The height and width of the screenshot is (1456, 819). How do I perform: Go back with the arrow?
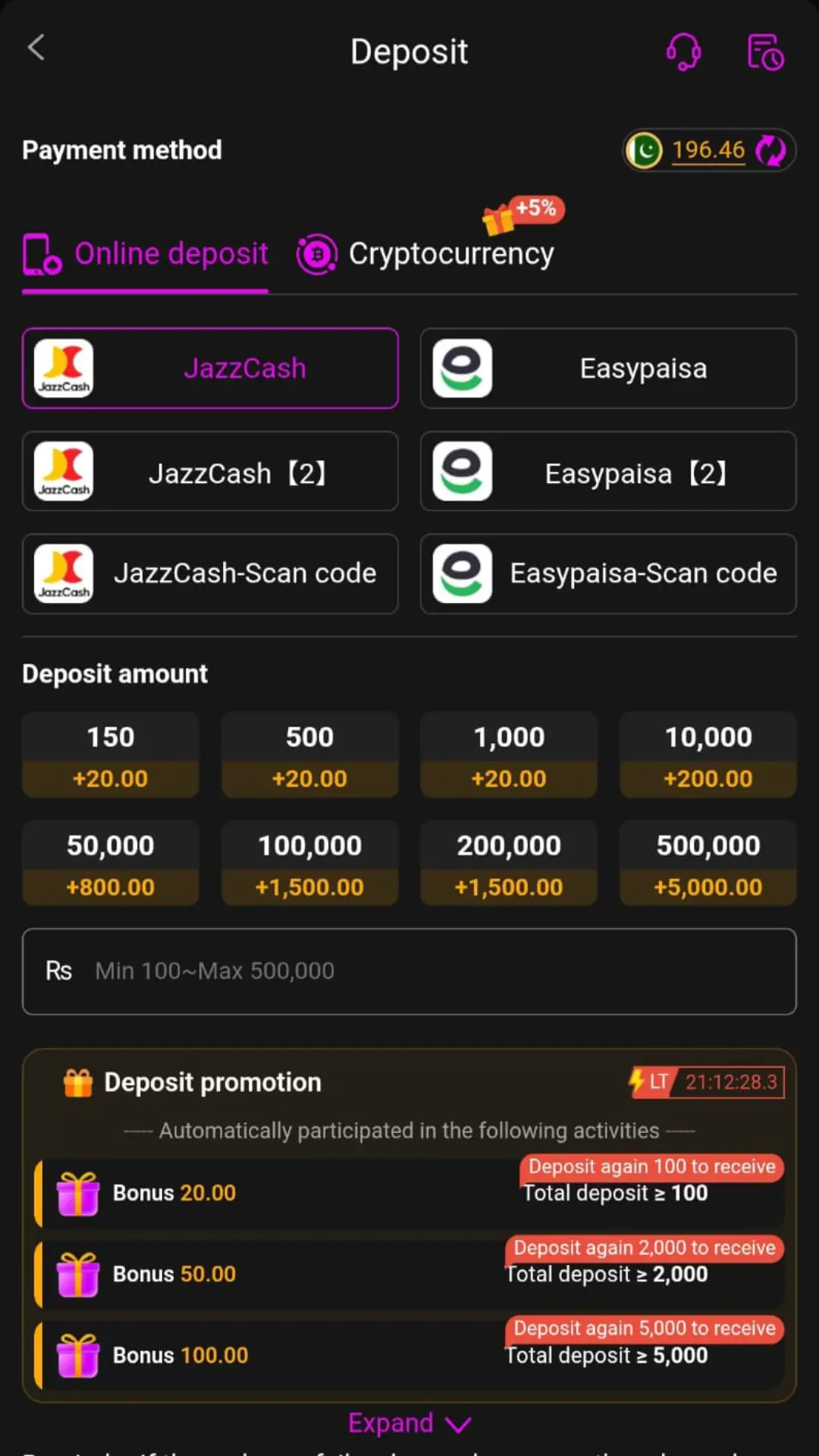click(36, 47)
